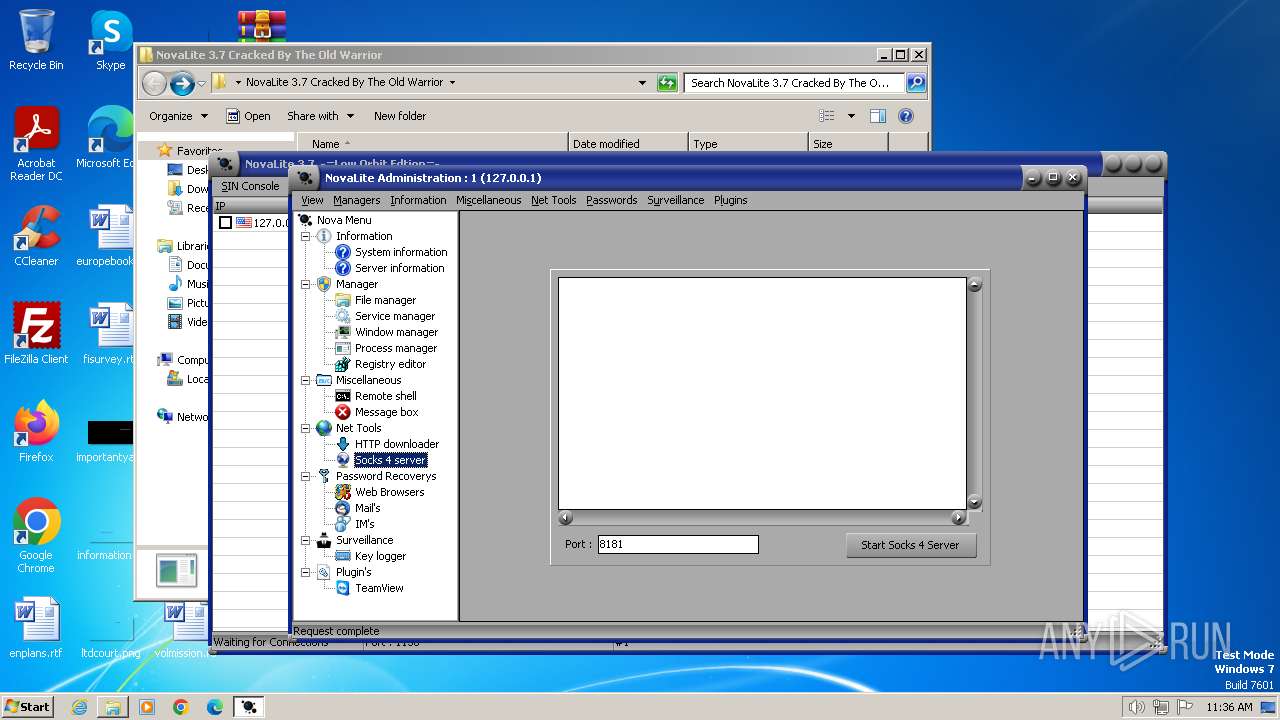Open Explorer Organize dropdown
Viewport: 1280px width, 720px height.
pos(179,116)
